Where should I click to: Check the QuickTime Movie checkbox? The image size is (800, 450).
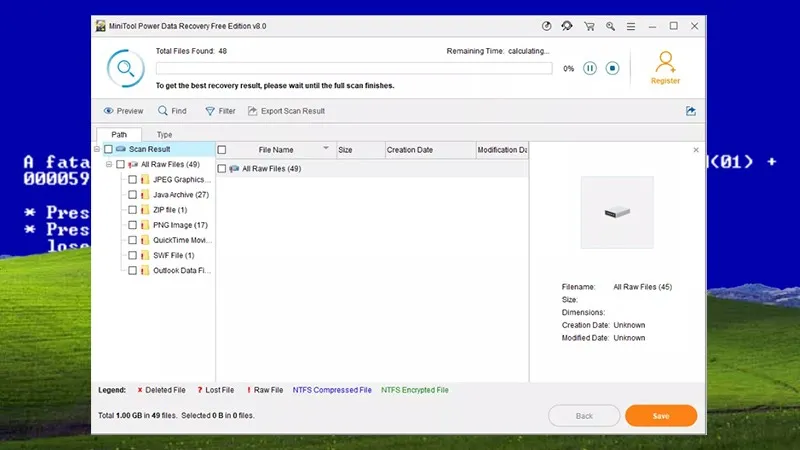point(133,240)
